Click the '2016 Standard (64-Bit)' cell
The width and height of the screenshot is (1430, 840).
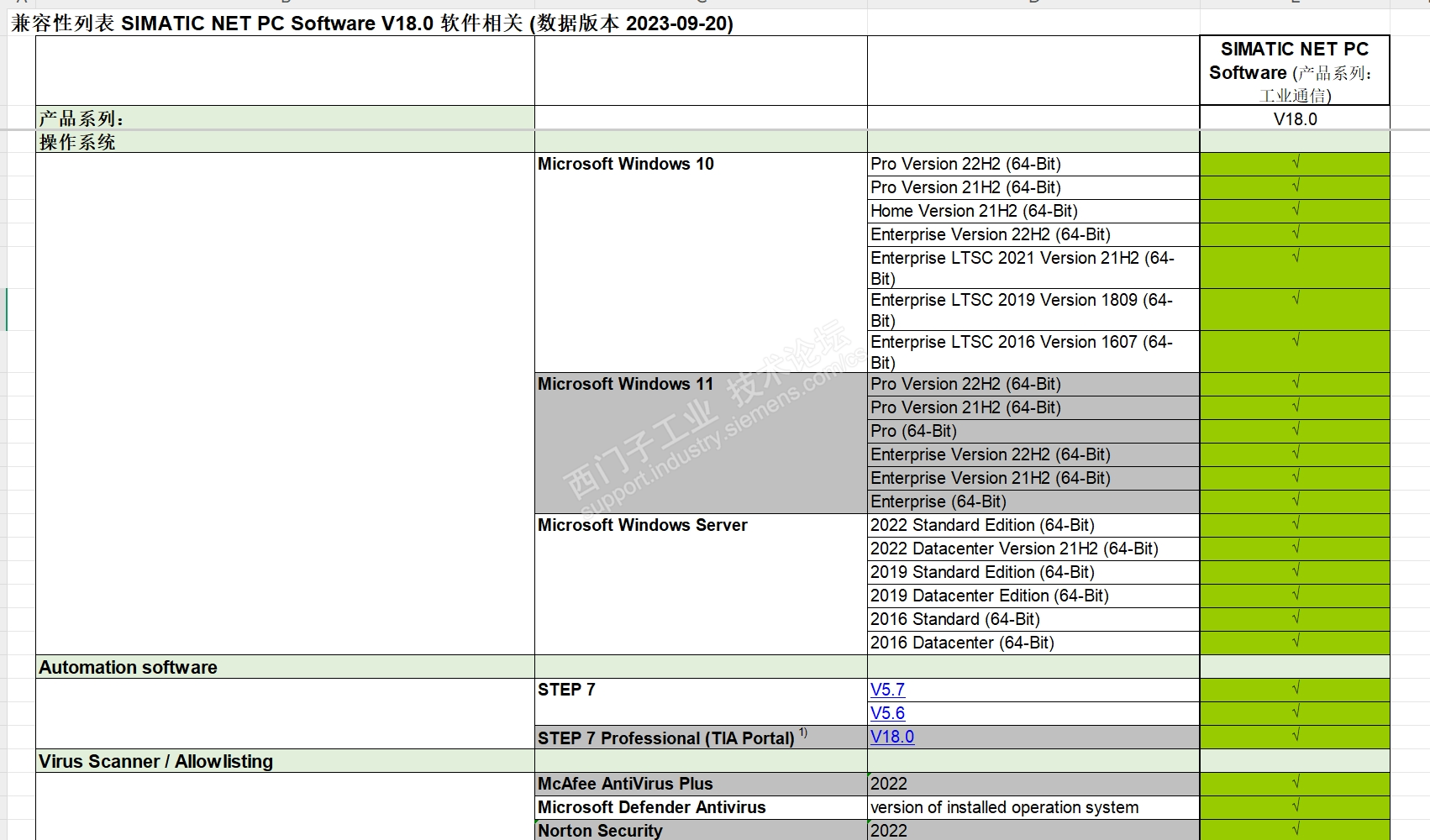[1033, 619]
